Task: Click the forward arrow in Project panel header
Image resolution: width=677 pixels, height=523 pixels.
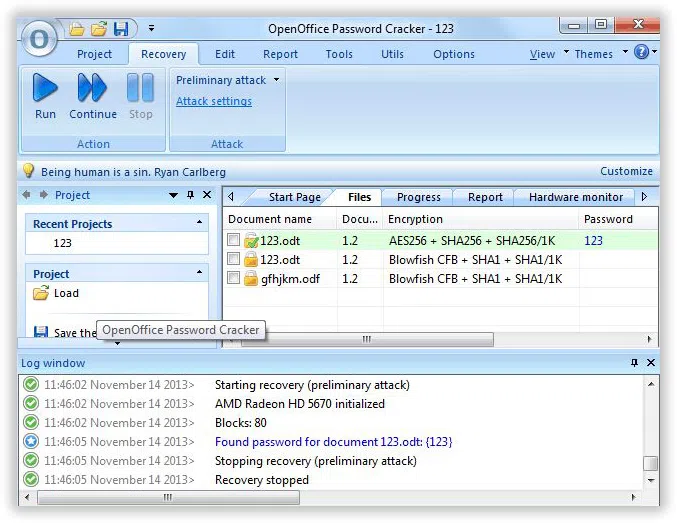Action: (x=43, y=195)
